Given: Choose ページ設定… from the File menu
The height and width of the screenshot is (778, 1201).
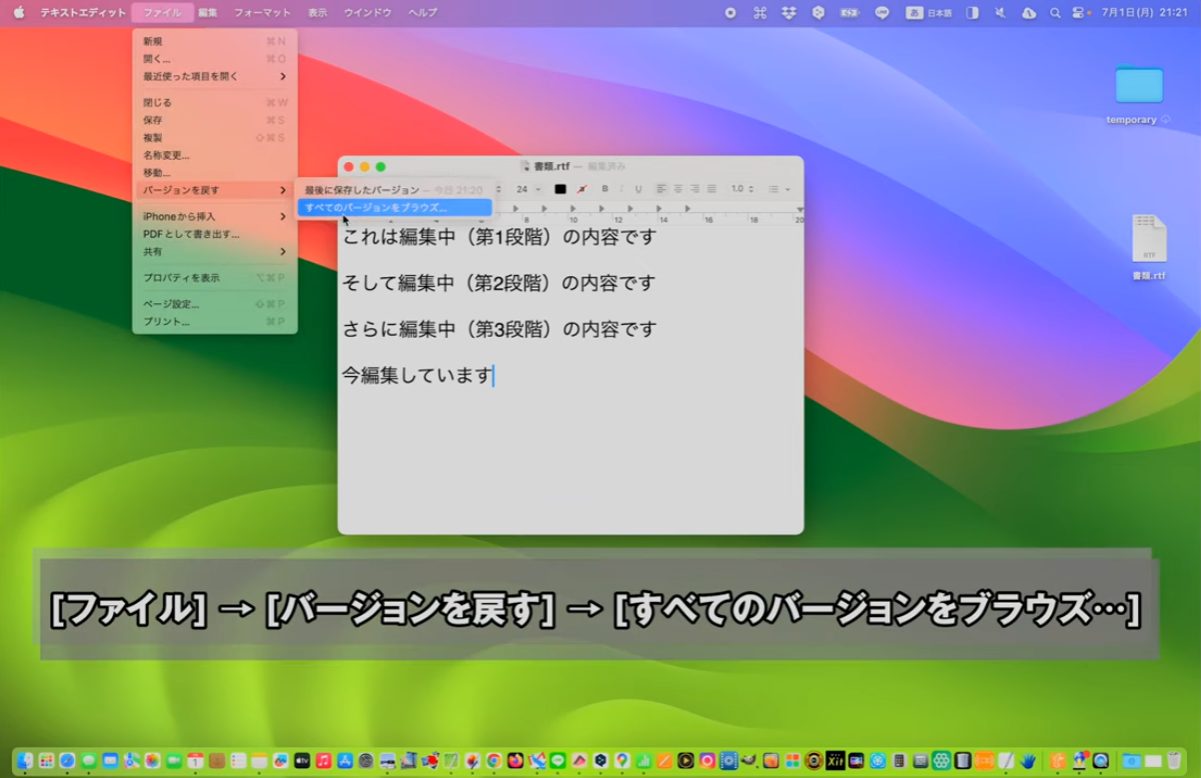Looking at the screenshot, I should [215, 304].
